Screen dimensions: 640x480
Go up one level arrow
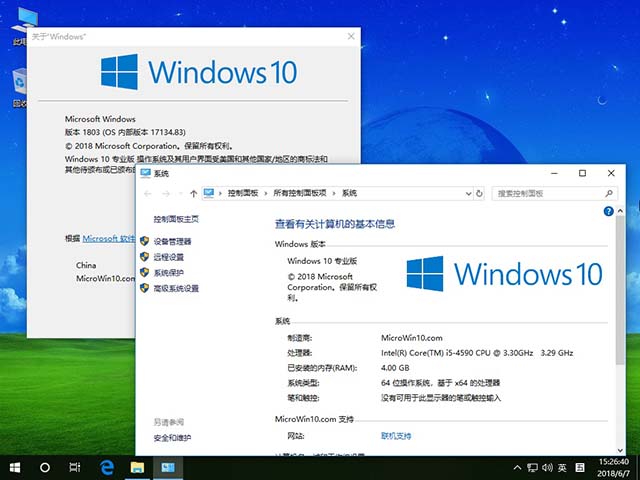pyautogui.click(x=193, y=193)
